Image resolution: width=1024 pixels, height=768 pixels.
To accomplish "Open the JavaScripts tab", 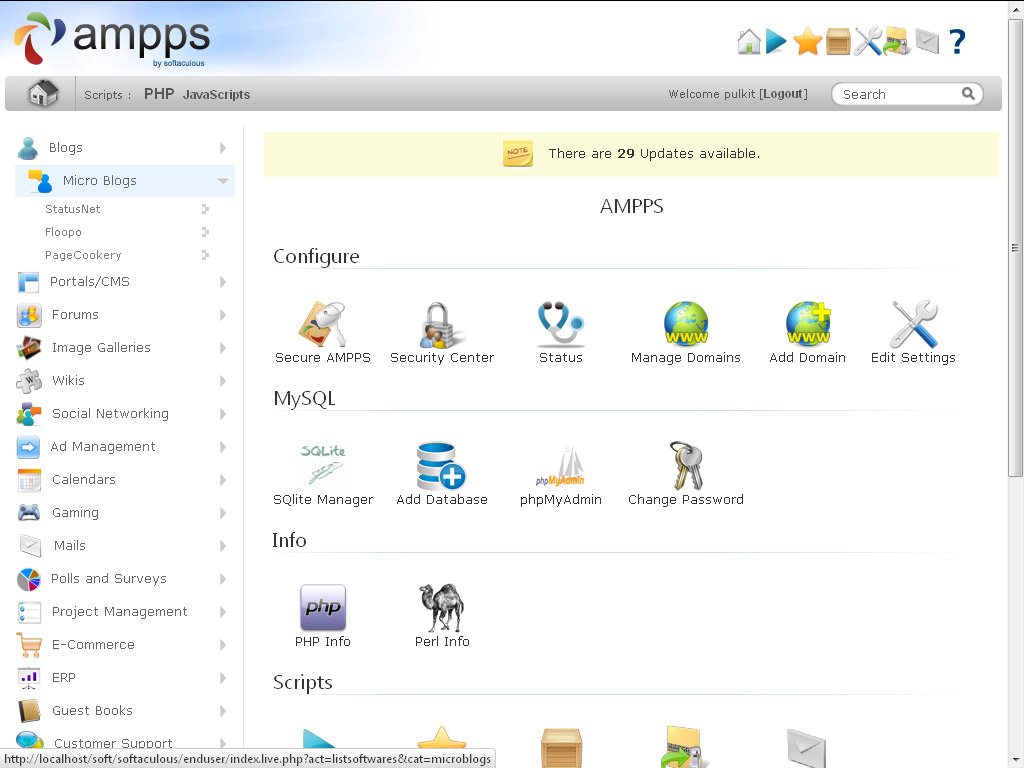I will (x=216, y=95).
